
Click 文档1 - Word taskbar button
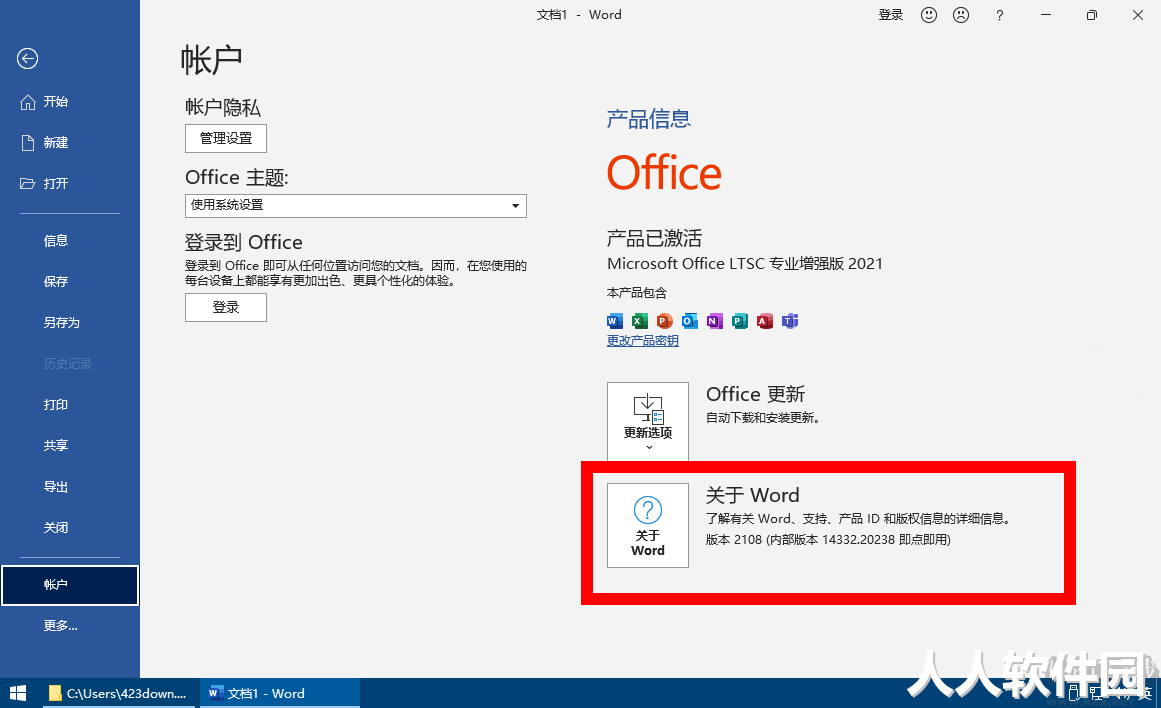click(x=279, y=693)
